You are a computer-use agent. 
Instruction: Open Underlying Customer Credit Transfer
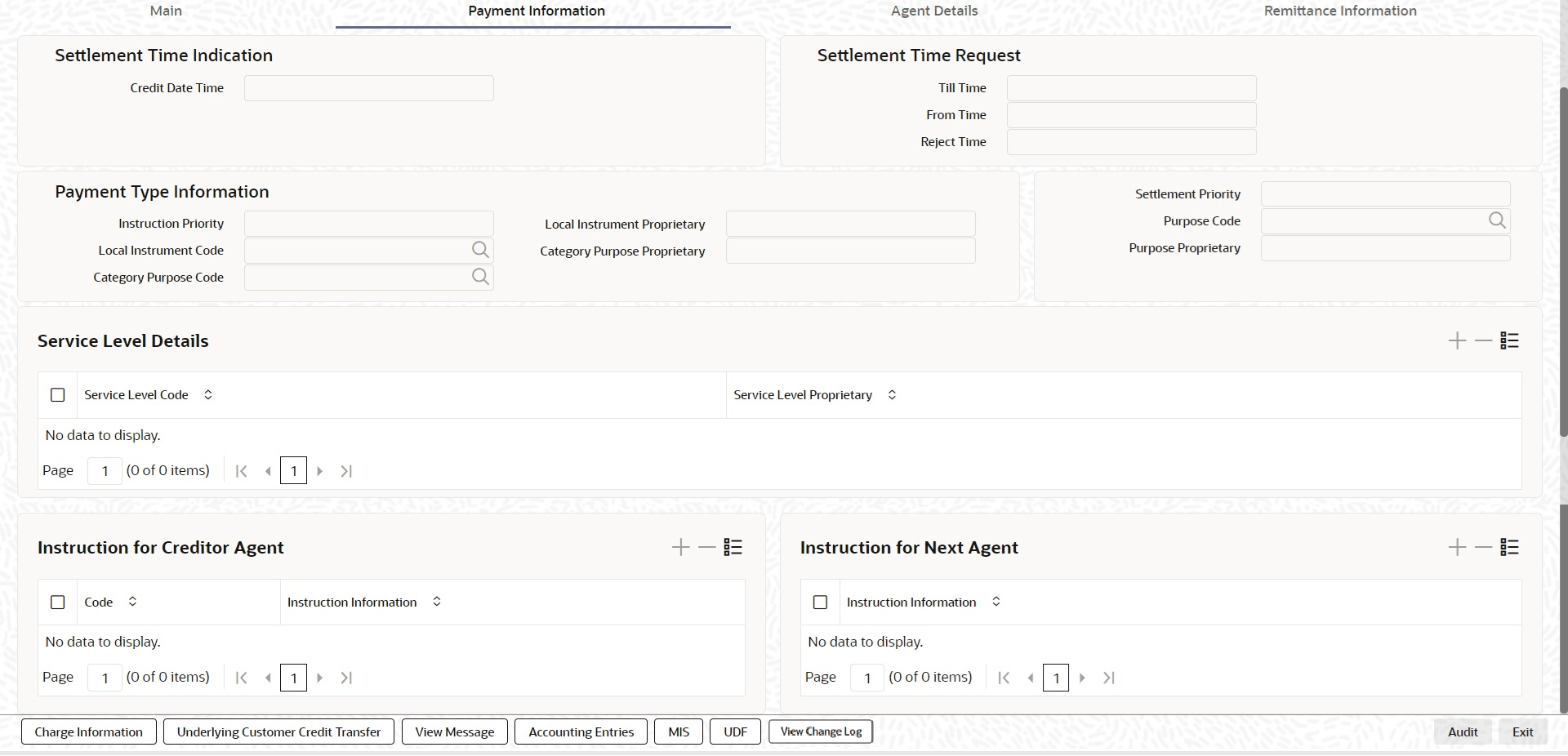[x=278, y=732]
